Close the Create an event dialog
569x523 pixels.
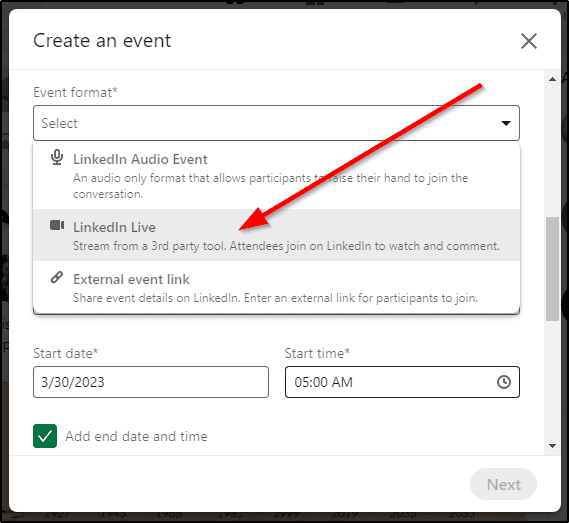[529, 41]
